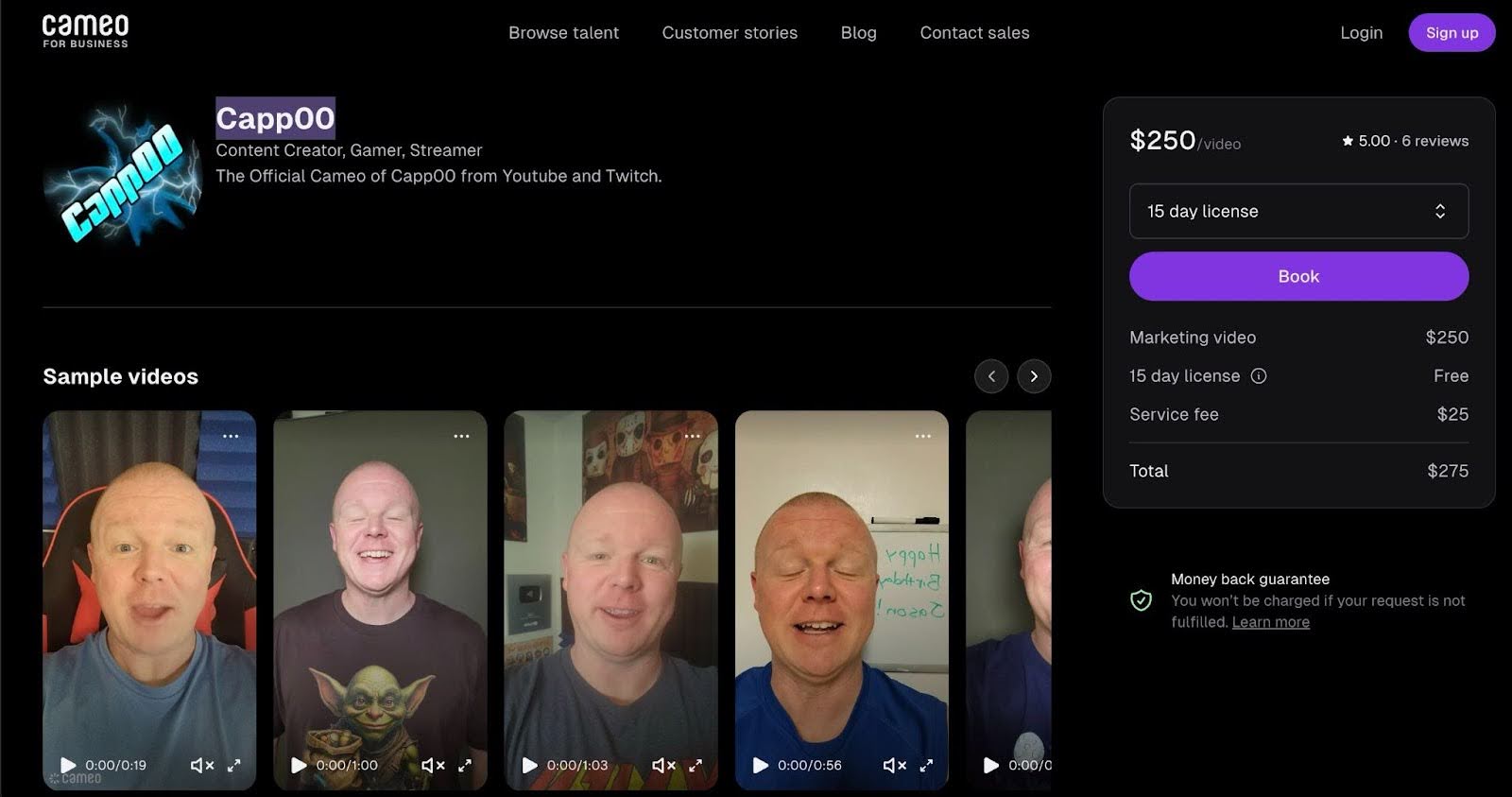Expand the 1:03 video to fullscreen
This screenshot has height=797, width=1512.
[696, 765]
